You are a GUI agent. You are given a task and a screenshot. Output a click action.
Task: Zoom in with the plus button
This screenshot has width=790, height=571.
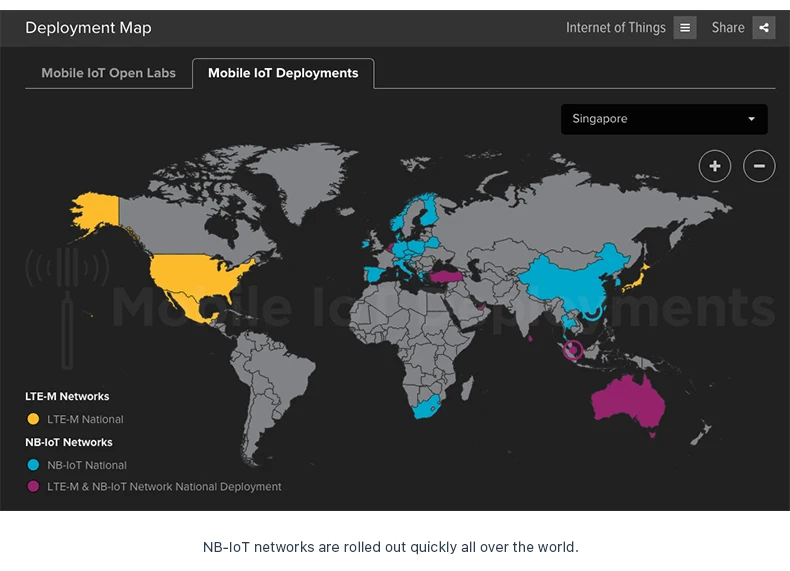[x=714, y=166]
